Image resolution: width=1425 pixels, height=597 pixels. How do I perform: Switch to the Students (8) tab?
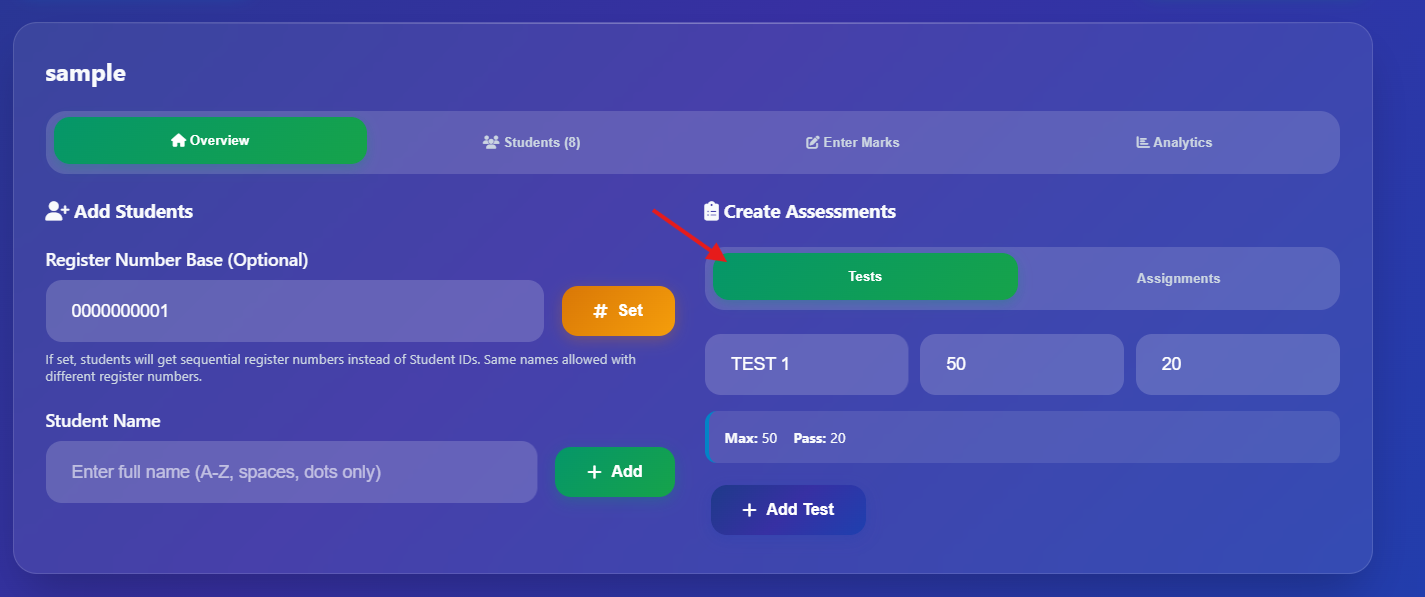click(x=531, y=142)
